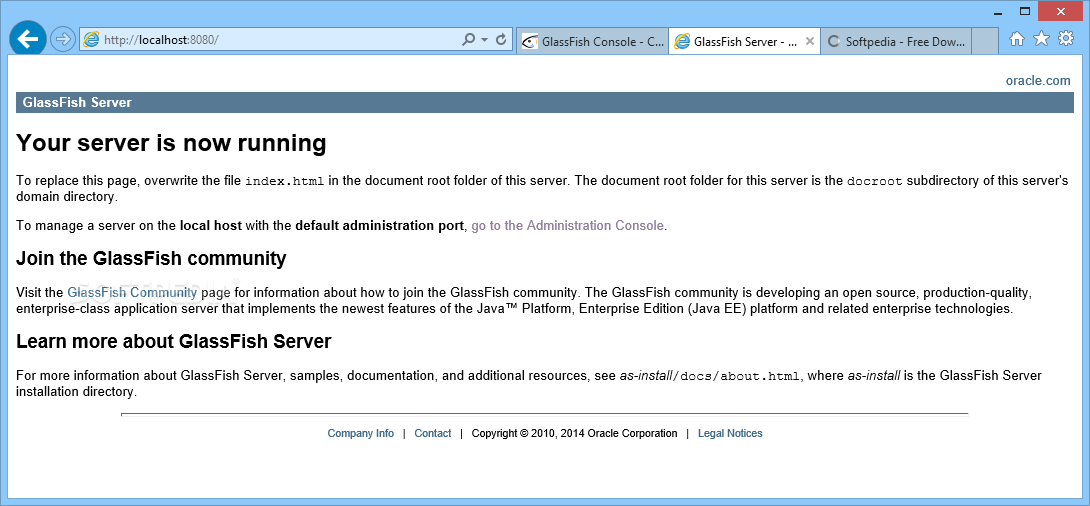Switch to Softpedia - Free Downloads tab
The height and width of the screenshot is (506, 1090).
point(896,42)
